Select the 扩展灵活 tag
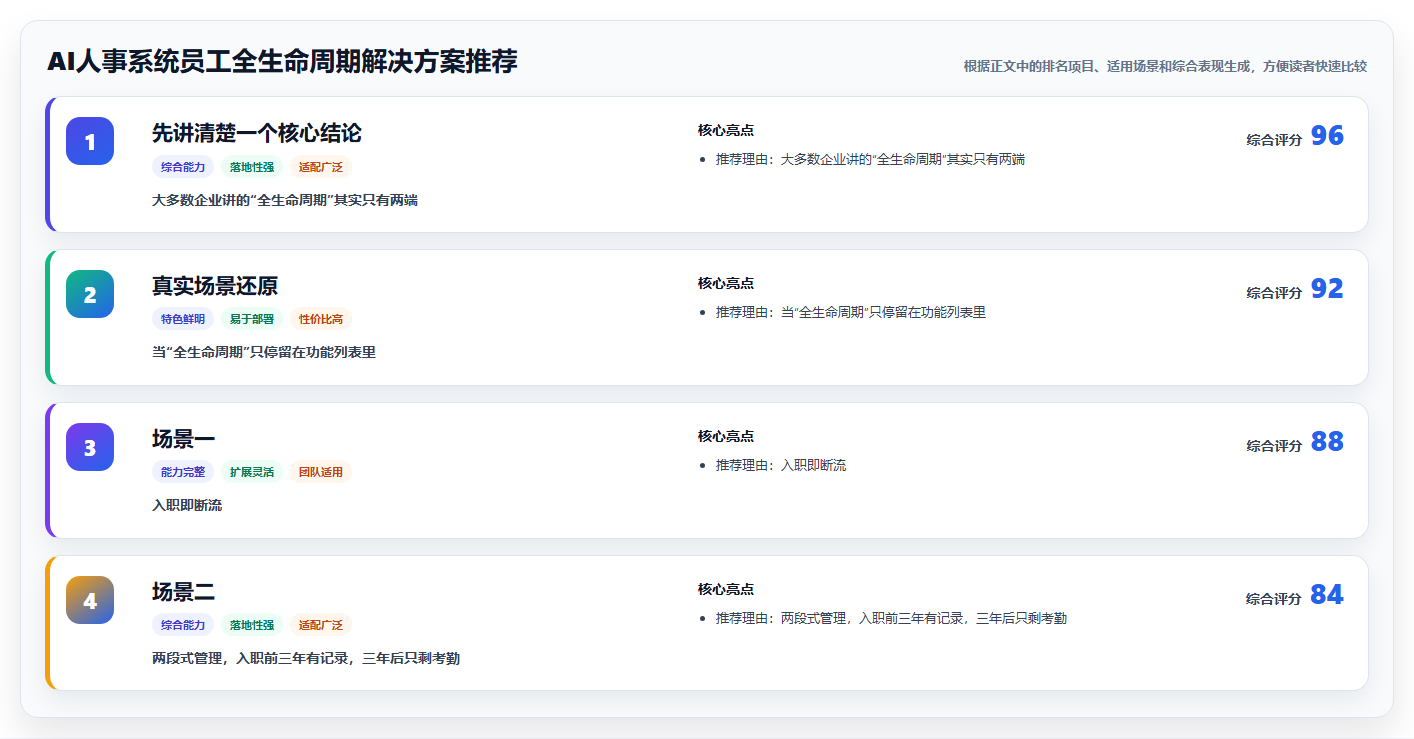 [x=252, y=473]
